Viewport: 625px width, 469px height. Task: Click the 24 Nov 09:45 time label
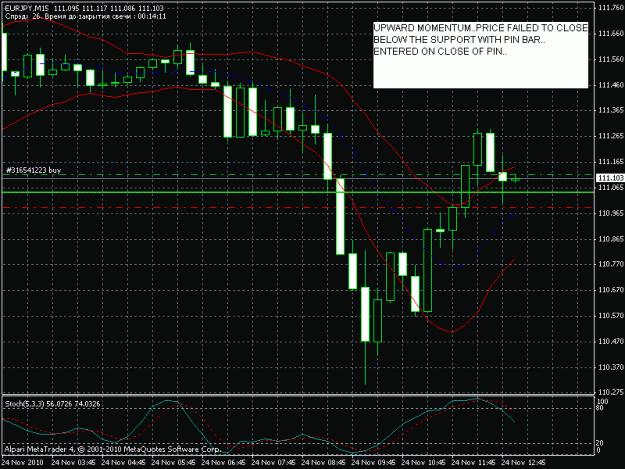(x=373, y=463)
